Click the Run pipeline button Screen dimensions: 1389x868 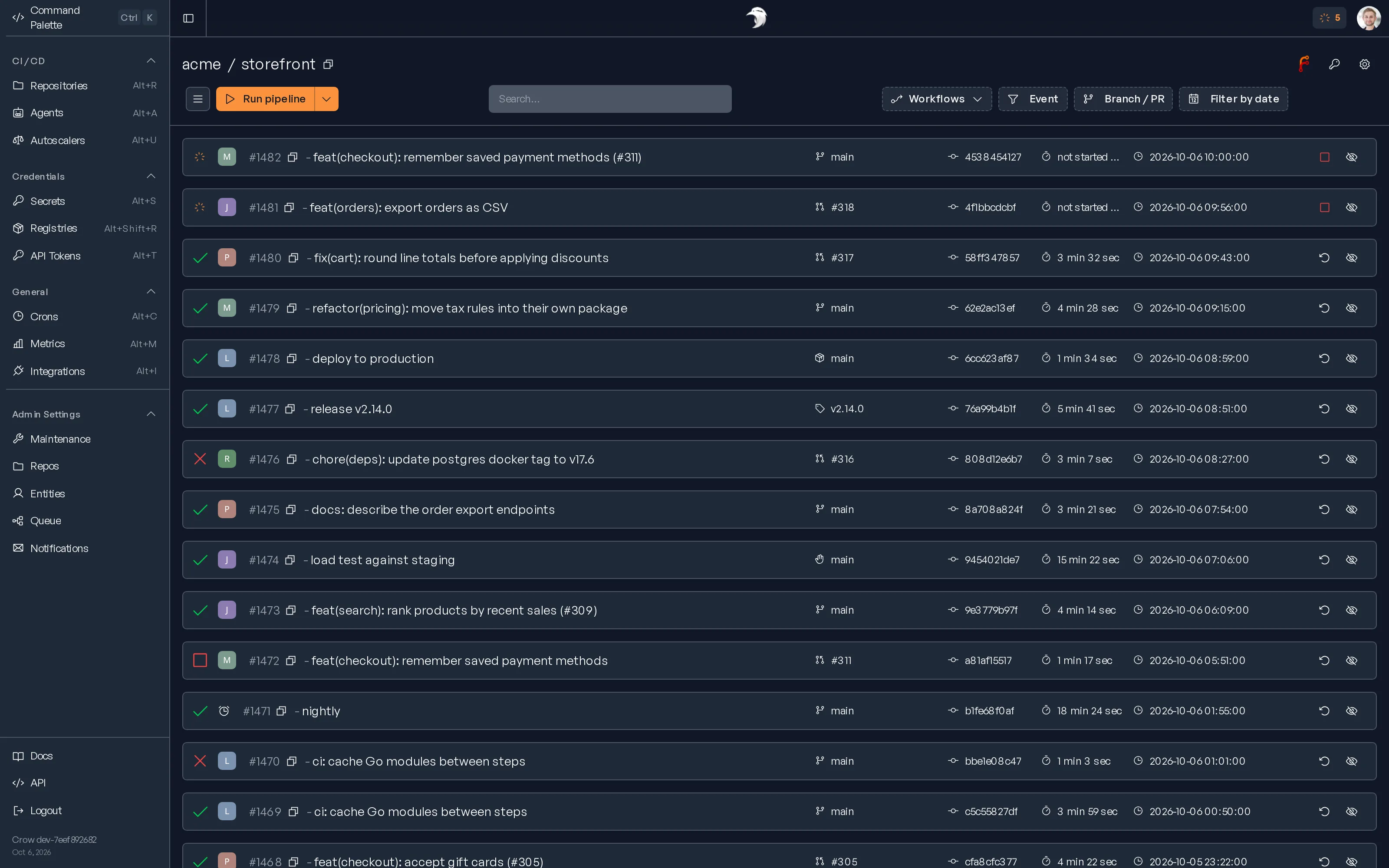(x=265, y=99)
